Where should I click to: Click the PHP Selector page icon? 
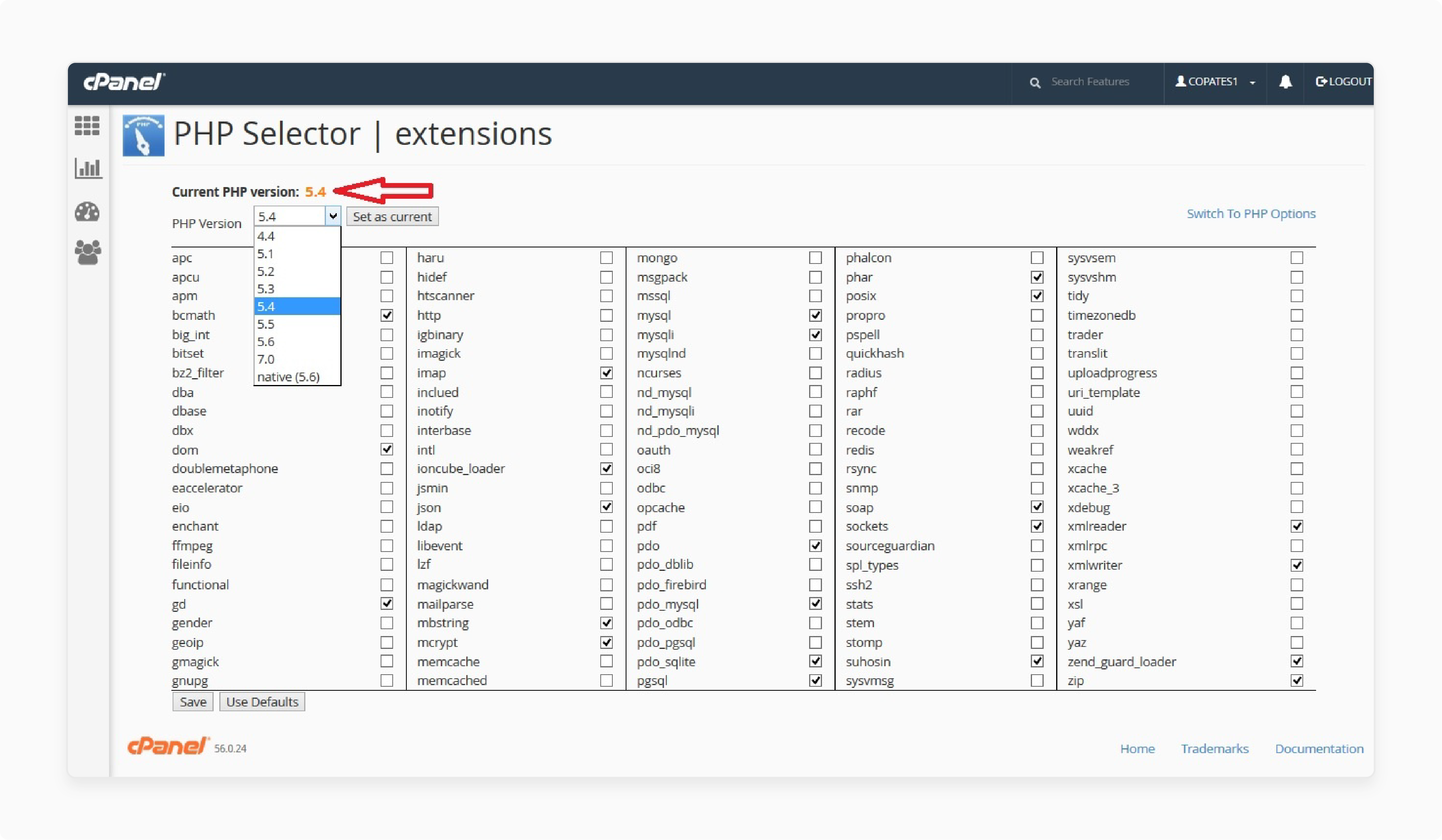(x=143, y=135)
